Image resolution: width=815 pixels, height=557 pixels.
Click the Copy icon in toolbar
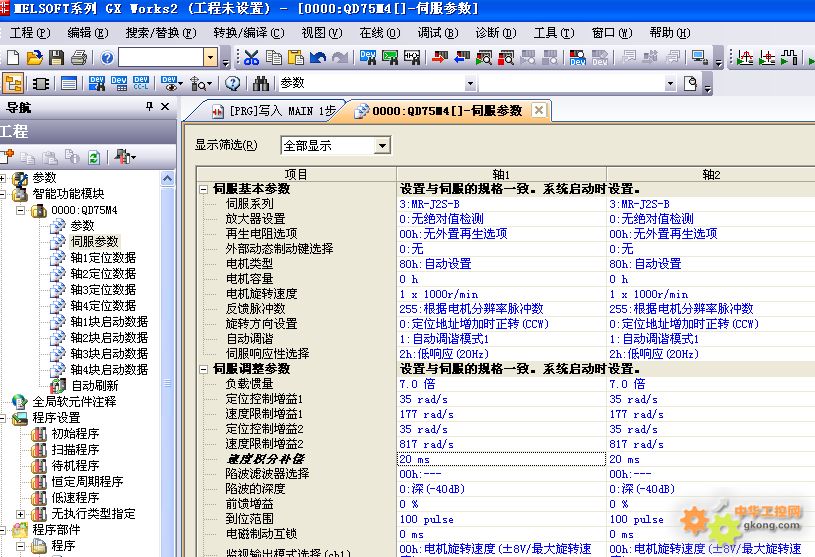coord(274,57)
